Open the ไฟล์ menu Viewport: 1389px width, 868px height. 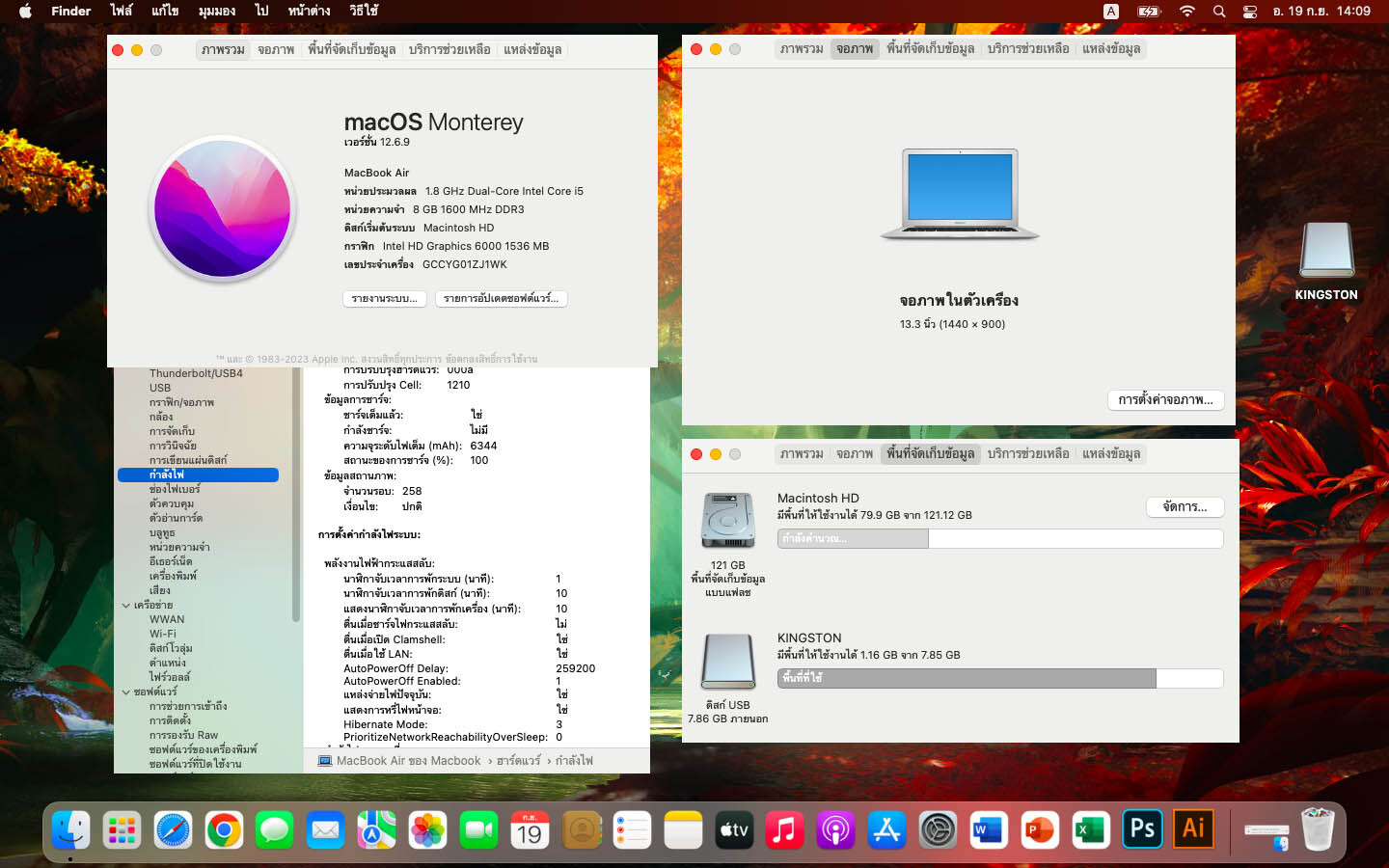(121, 12)
